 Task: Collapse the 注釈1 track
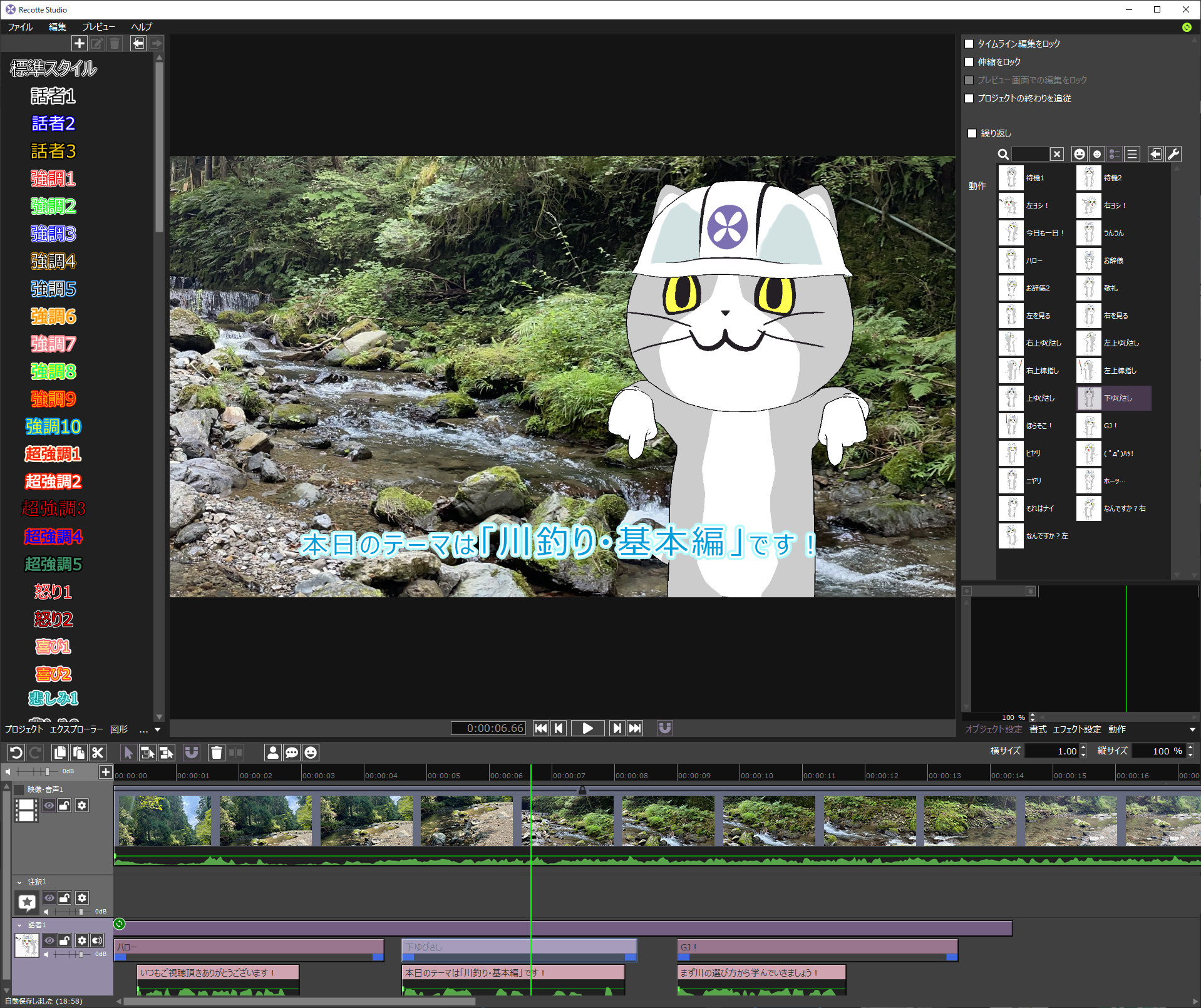tap(19, 882)
